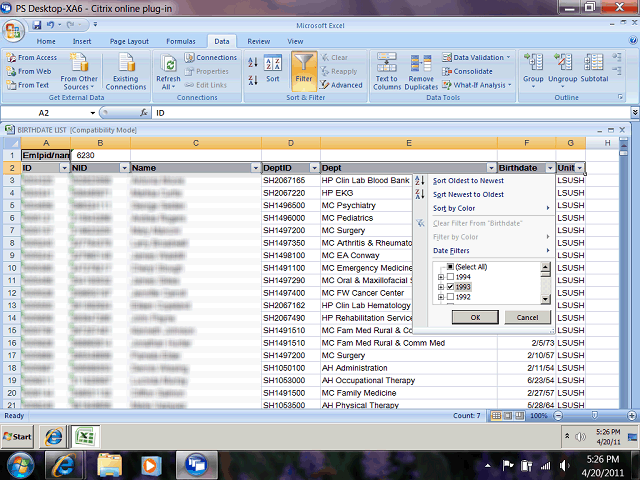
Task: Click the Group outline icon
Action: tap(533, 70)
